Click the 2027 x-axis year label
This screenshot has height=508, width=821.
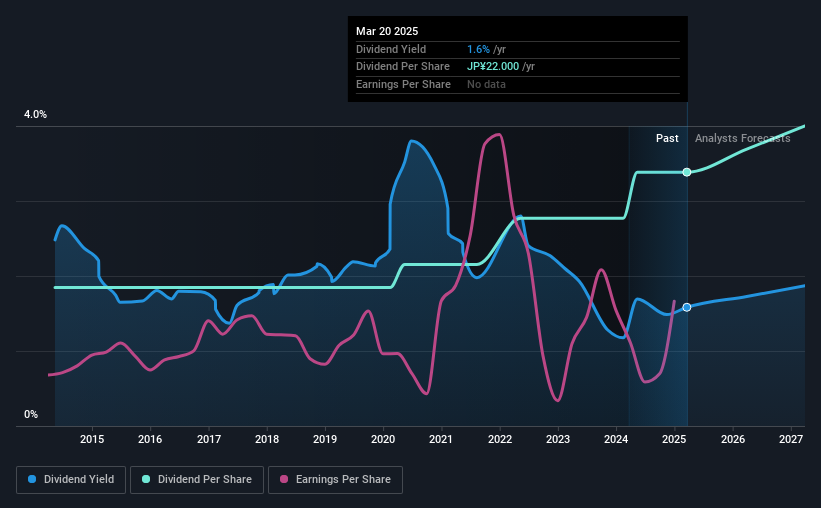click(791, 439)
